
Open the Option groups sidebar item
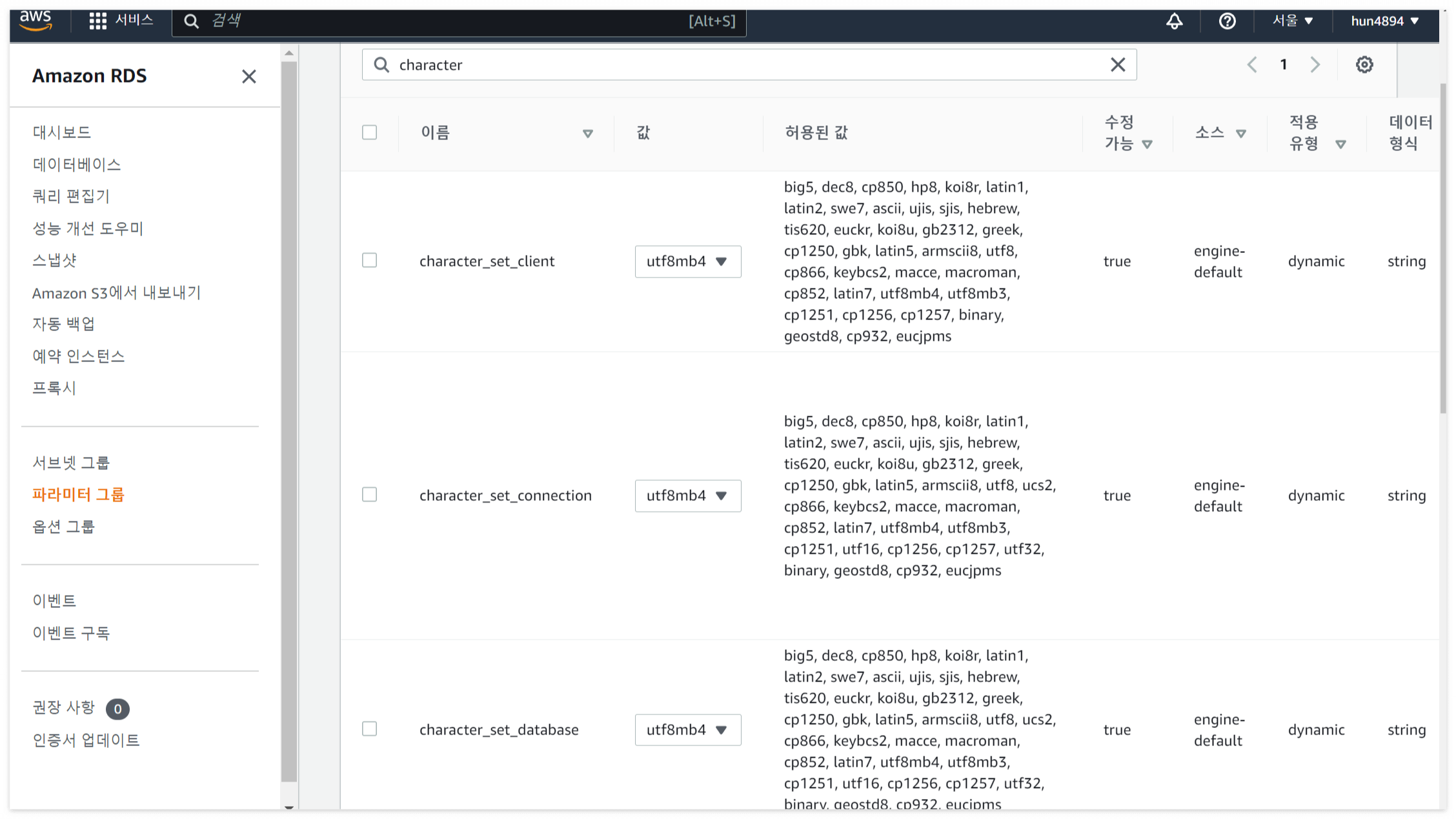(x=63, y=527)
